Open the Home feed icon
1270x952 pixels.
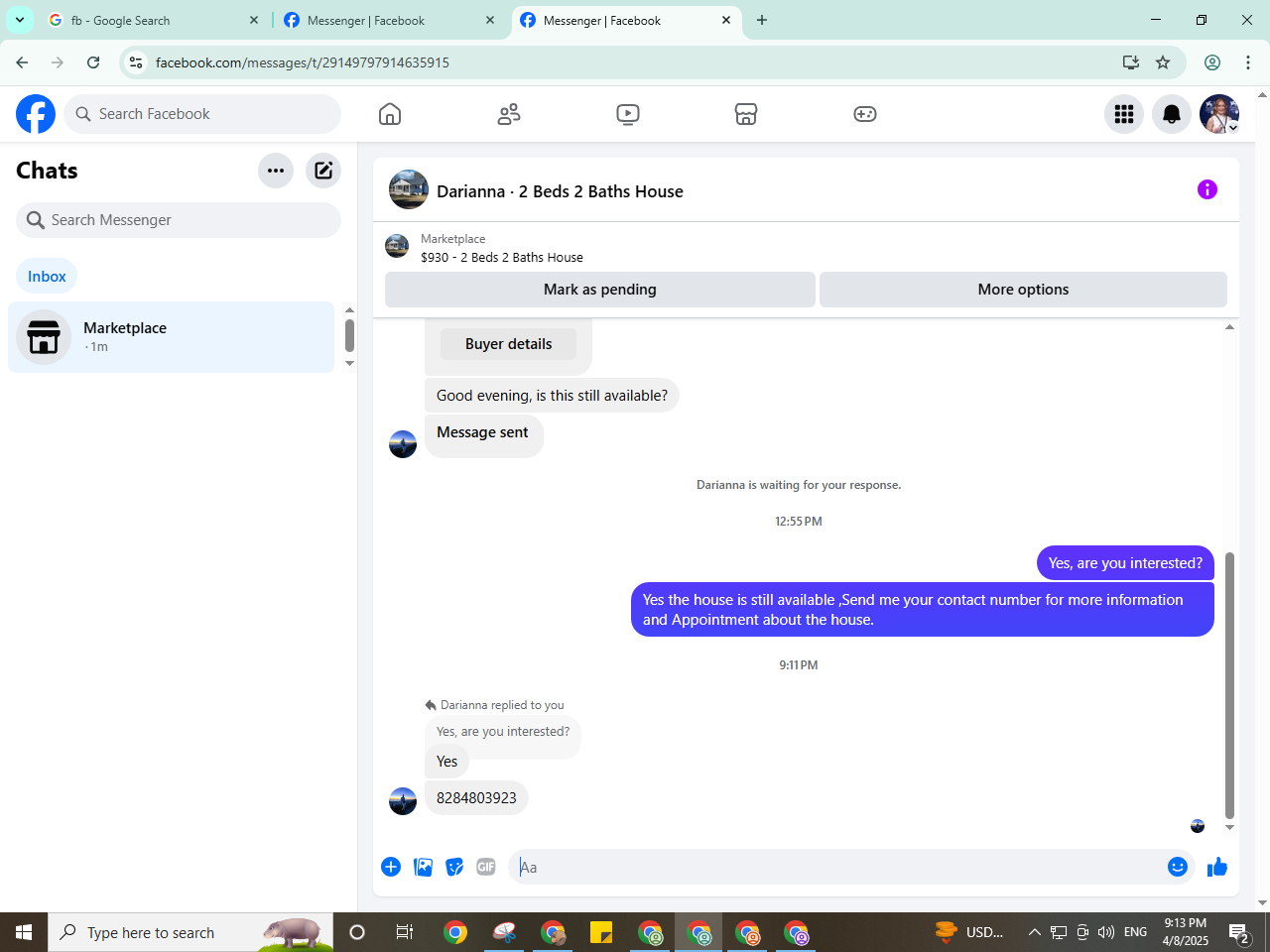click(390, 114)
